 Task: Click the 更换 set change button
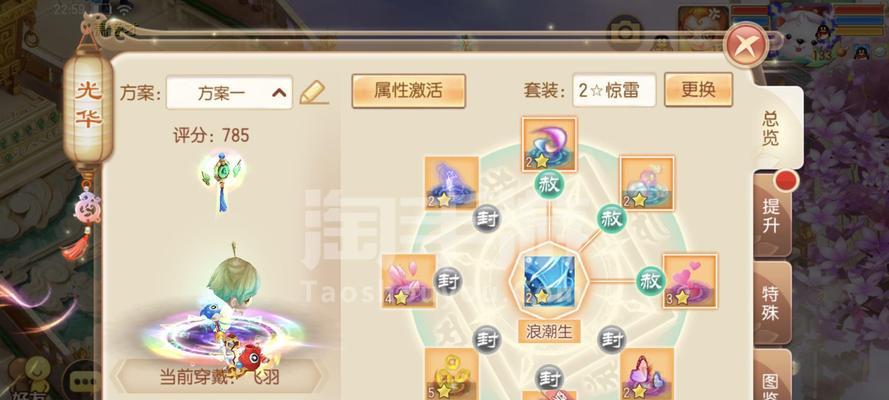(x=698, y=90)
